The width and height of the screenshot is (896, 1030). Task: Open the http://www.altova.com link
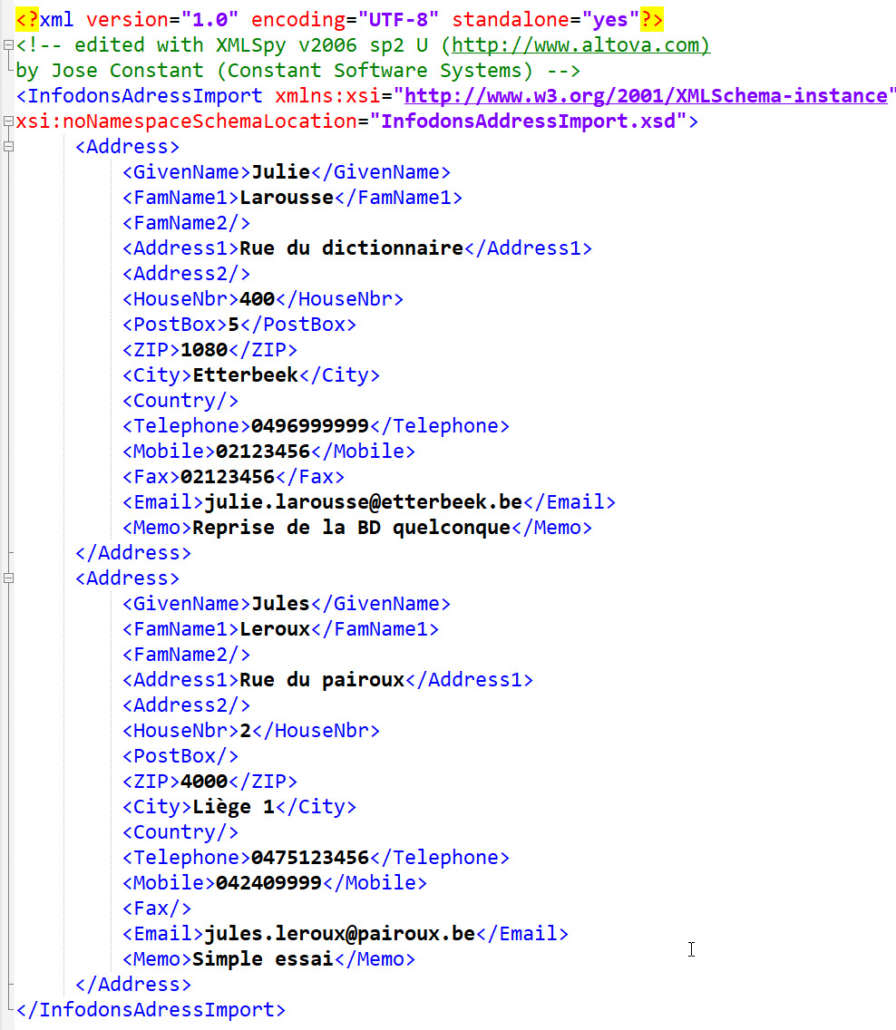coord(581,45)
